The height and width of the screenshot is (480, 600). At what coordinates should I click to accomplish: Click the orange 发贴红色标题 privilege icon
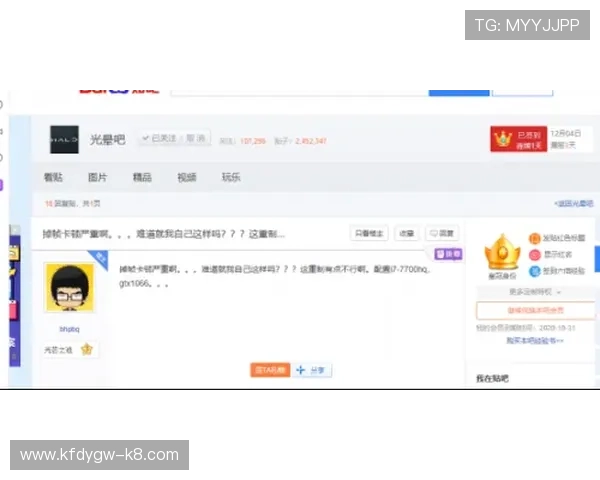point(534,238)
